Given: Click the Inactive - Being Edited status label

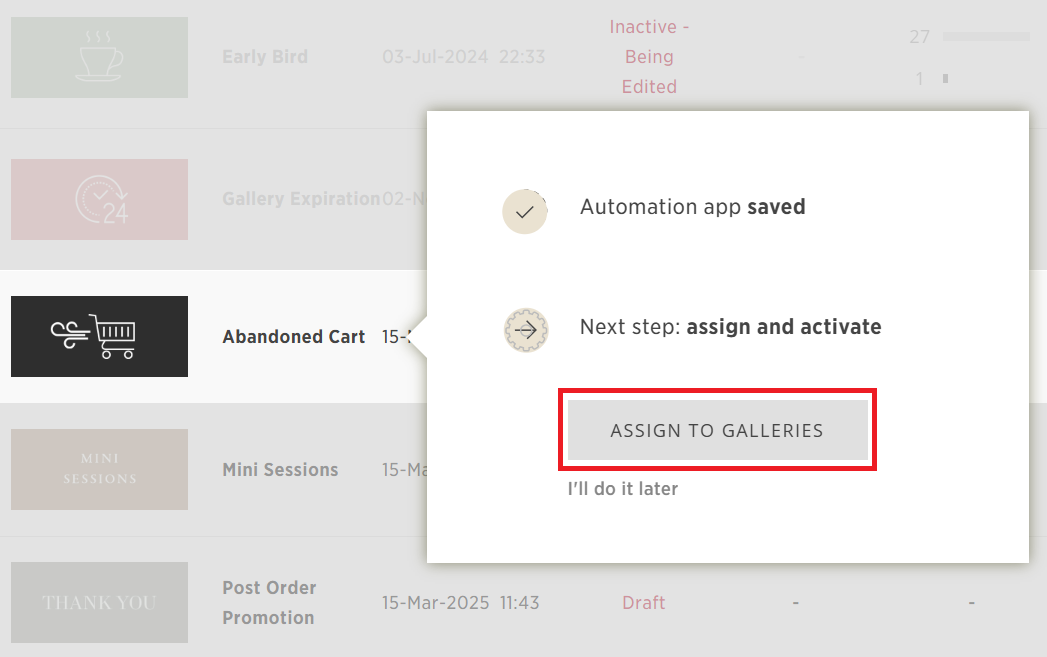Looking at the screenshot, I should pyautogui.click(x=649, y=57).
